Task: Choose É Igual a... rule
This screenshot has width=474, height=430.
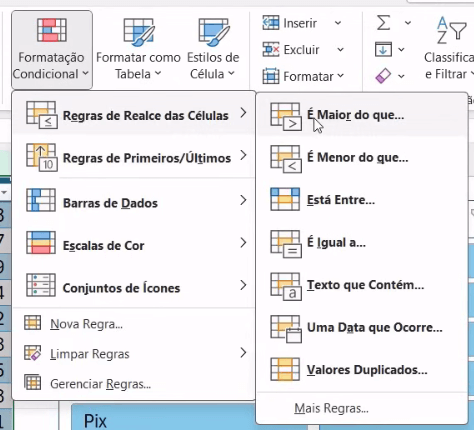Action: pos(362,242)
